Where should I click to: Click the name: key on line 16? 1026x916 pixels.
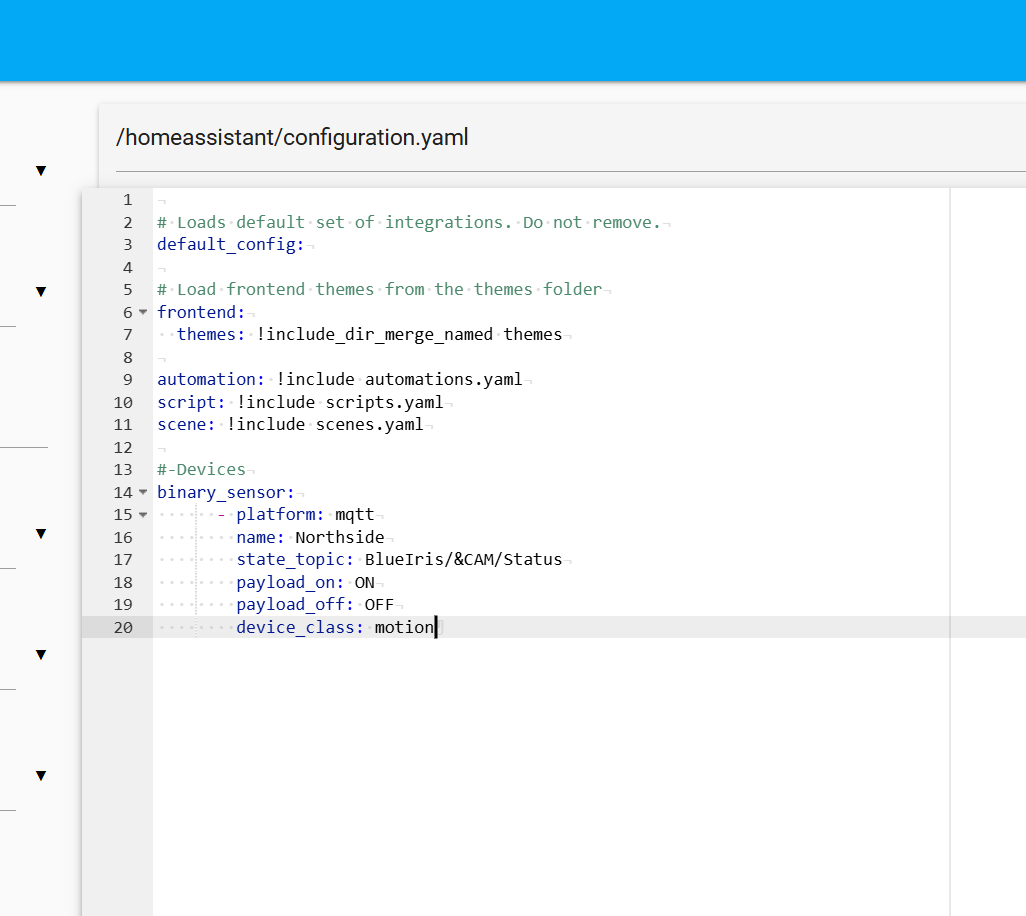(260, 537)
